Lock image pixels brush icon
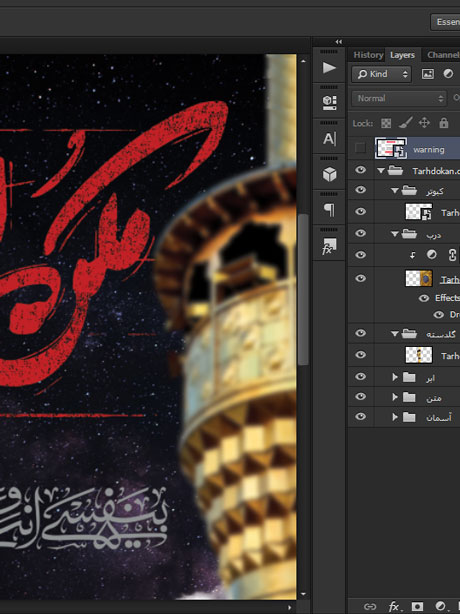Screen dimensions: 460x614 (x=406, y=123)
